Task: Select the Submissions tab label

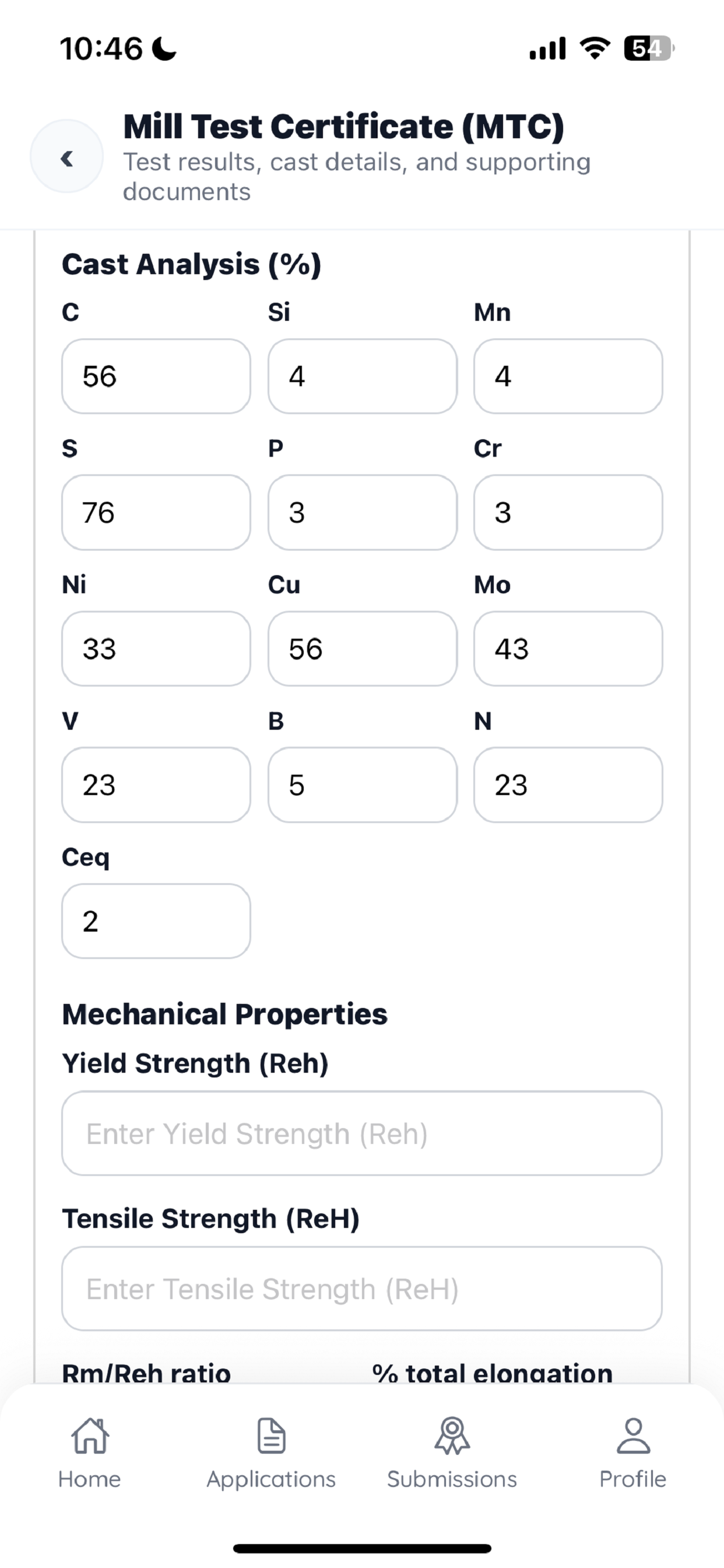Action: point(452,1479)
